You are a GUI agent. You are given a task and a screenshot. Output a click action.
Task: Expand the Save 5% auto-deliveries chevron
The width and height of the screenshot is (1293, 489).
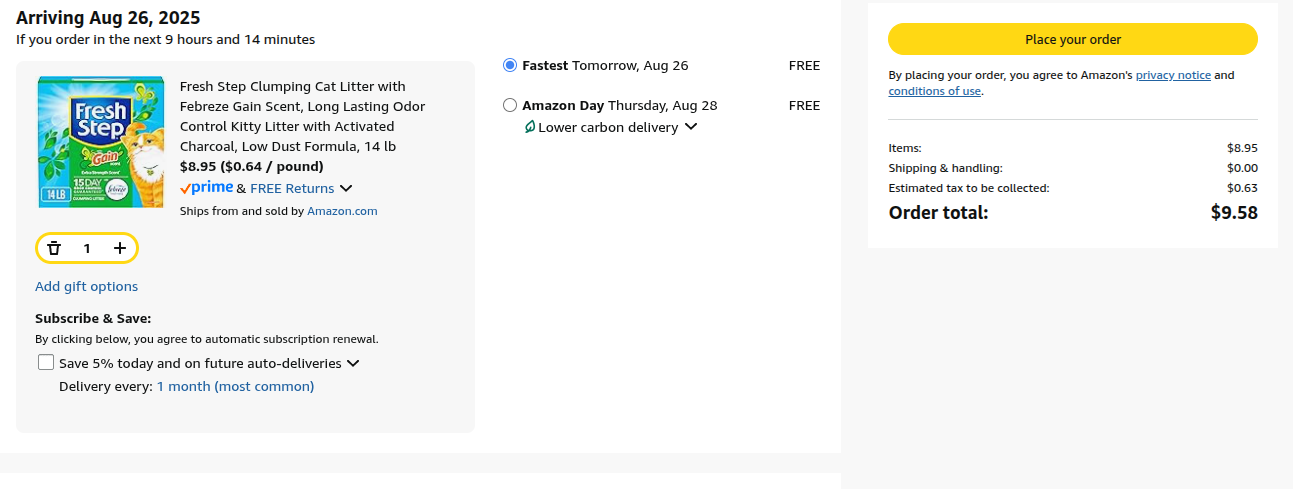353,364
